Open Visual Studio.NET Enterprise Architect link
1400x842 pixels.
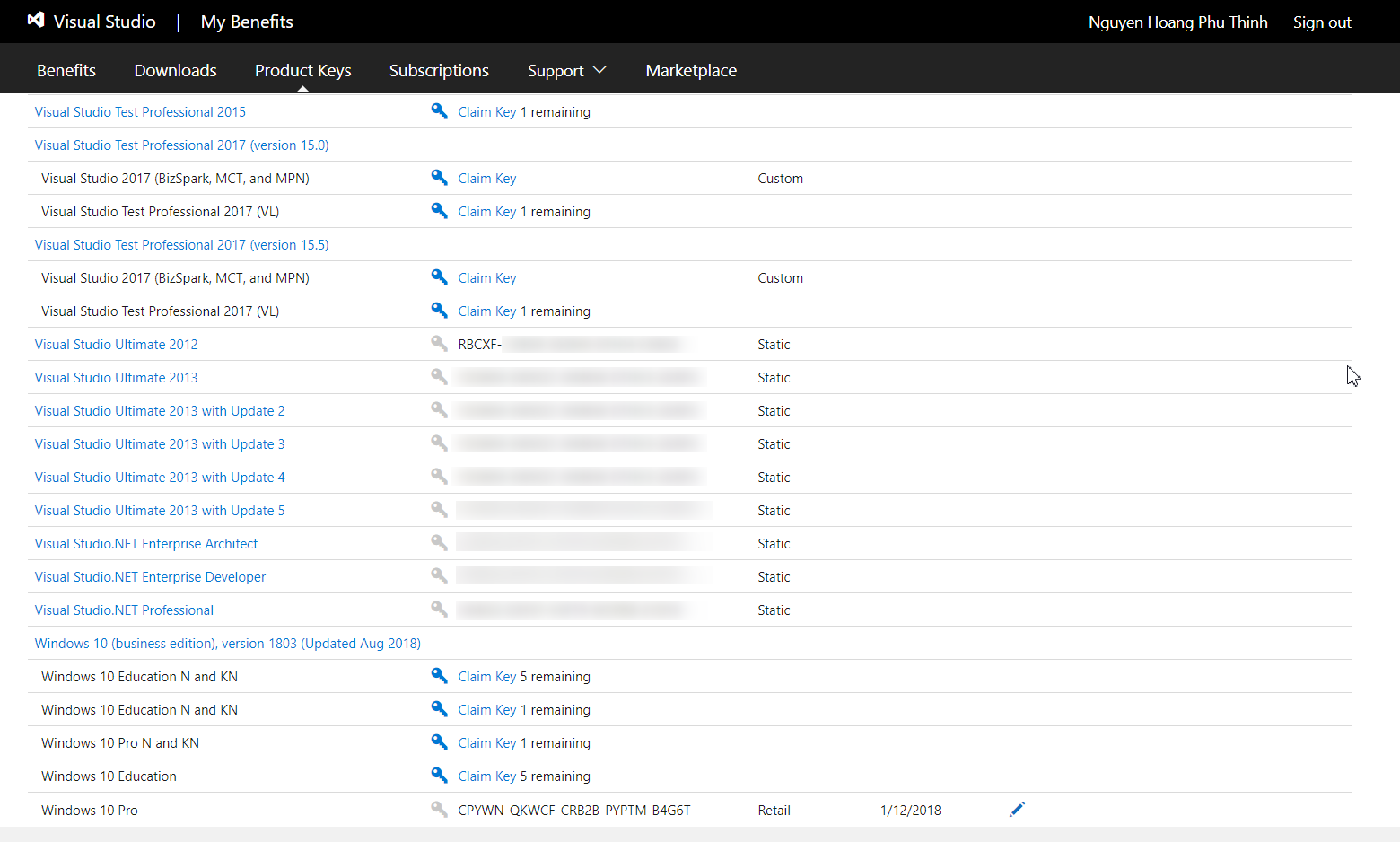(146, 544)
